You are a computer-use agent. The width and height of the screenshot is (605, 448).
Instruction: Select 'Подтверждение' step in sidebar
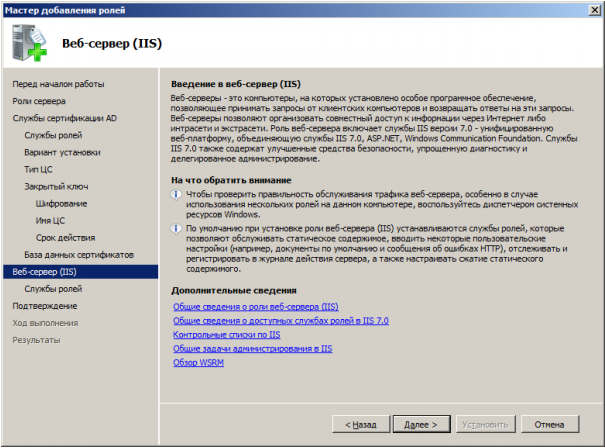click(x=44, y=305)
